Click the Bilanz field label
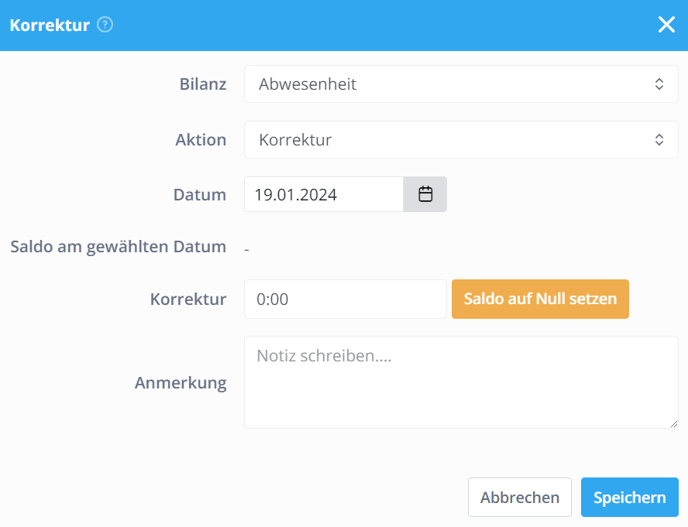The height and width of the screenshot is (527, 688). point(203,84)
